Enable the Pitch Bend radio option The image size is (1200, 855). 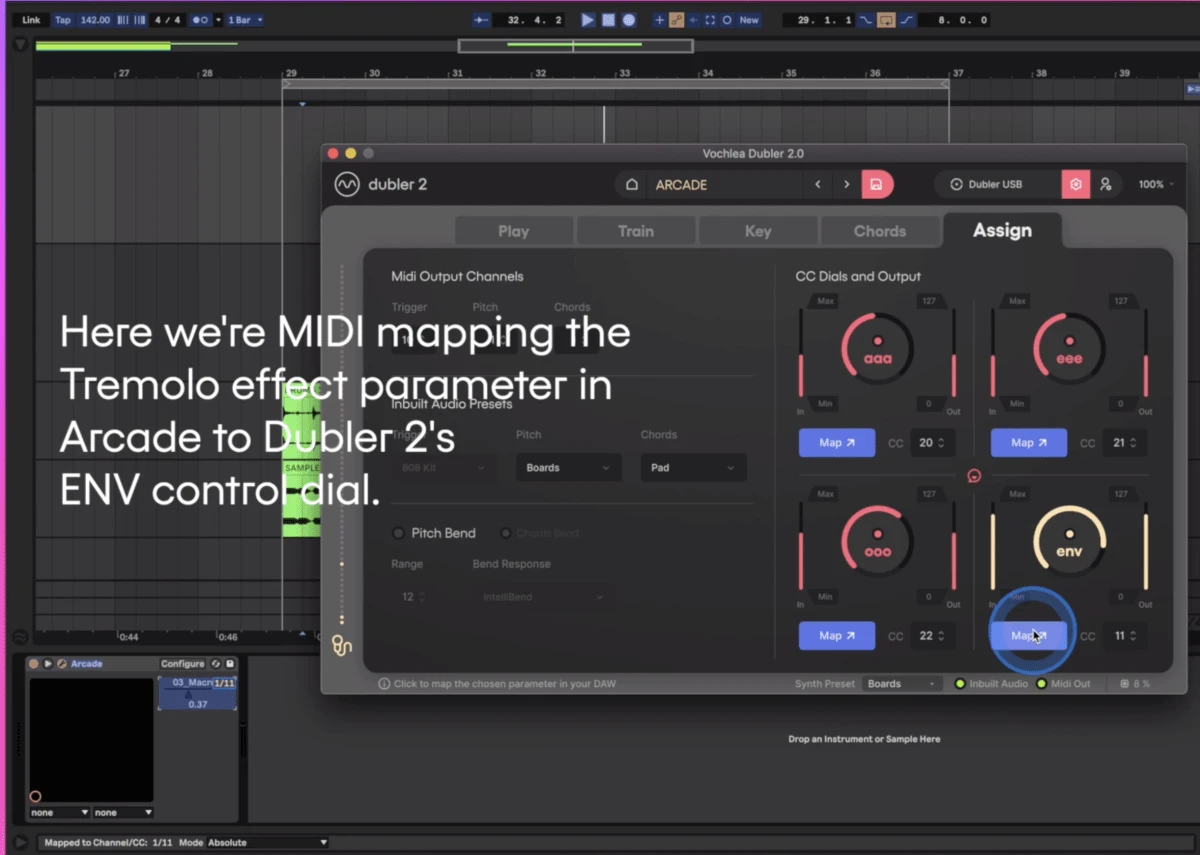pyautogui.click(x=399, y=533)
